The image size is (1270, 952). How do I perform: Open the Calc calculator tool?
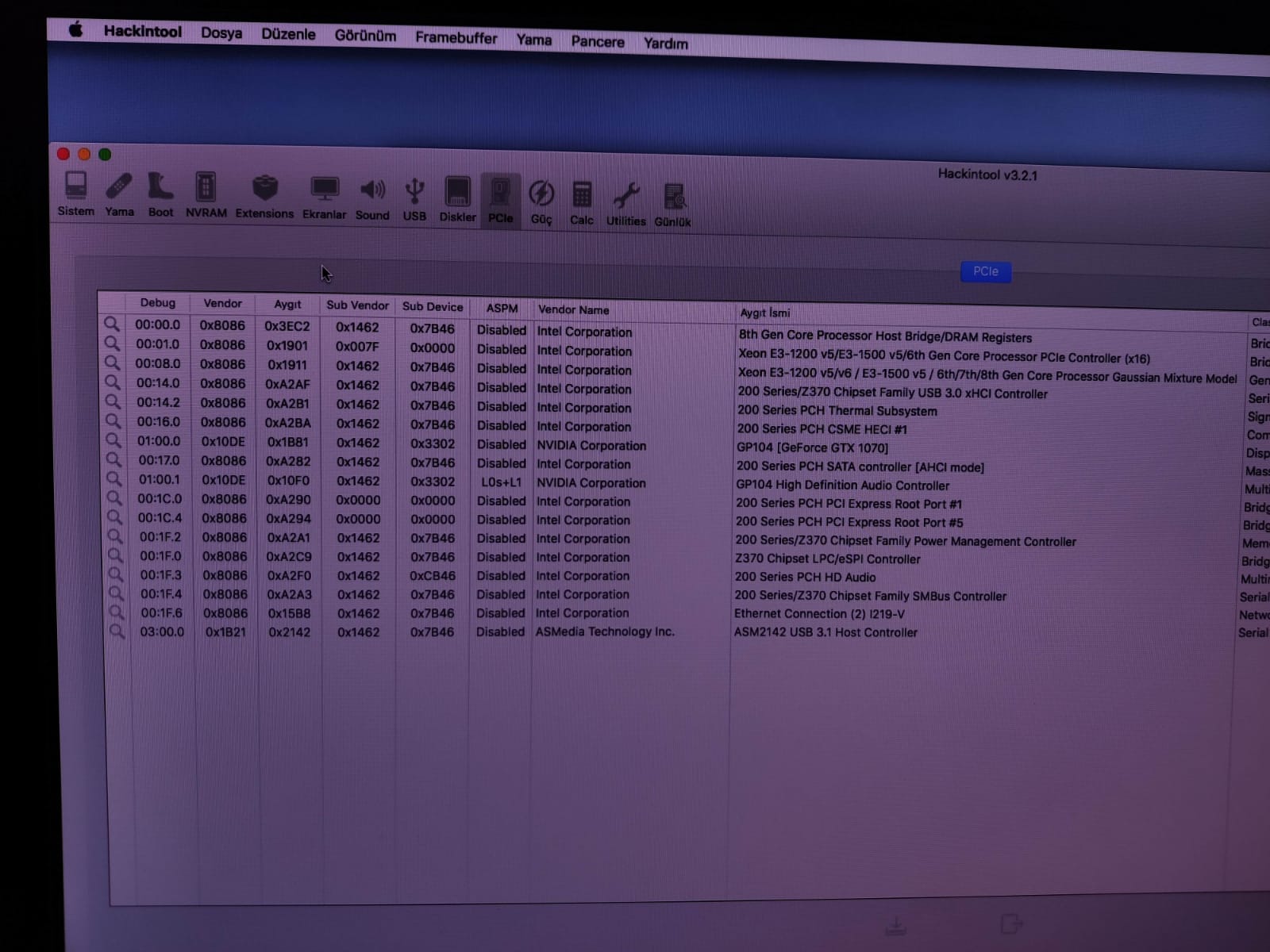pos(582,201)
